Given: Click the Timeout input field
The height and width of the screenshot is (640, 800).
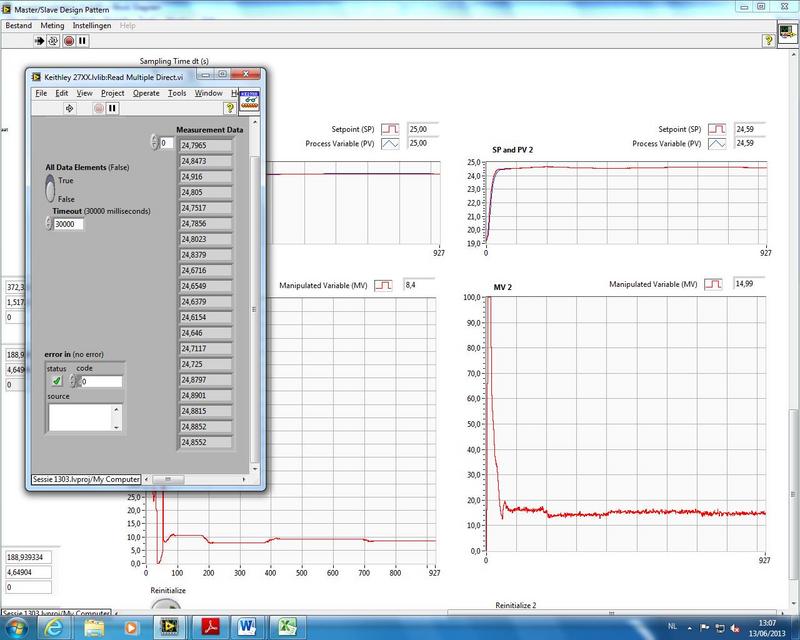Looking at the screenshot, I should click(68, 225).
